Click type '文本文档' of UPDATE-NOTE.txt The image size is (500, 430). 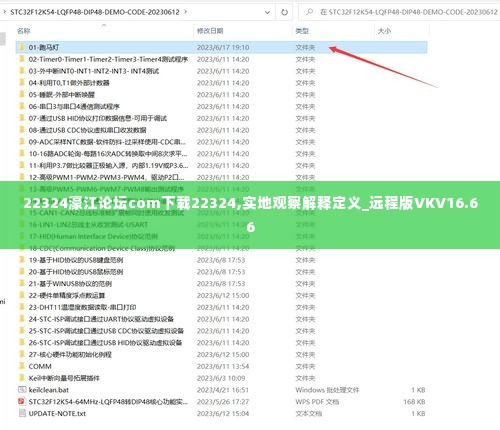click(x=309, y=413)
